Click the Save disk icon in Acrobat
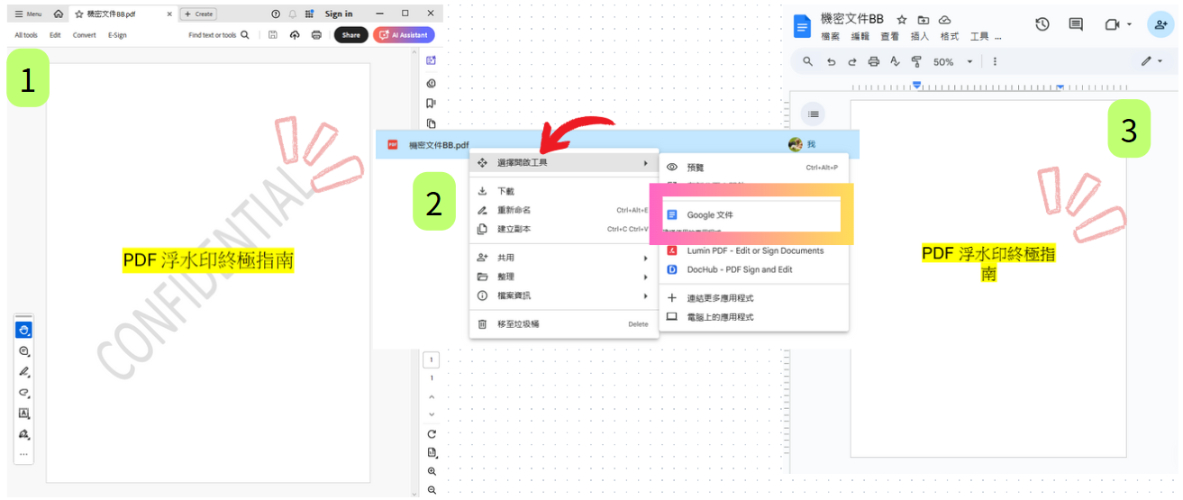This screenshot has height=500, width=1183. click(273, 35)
